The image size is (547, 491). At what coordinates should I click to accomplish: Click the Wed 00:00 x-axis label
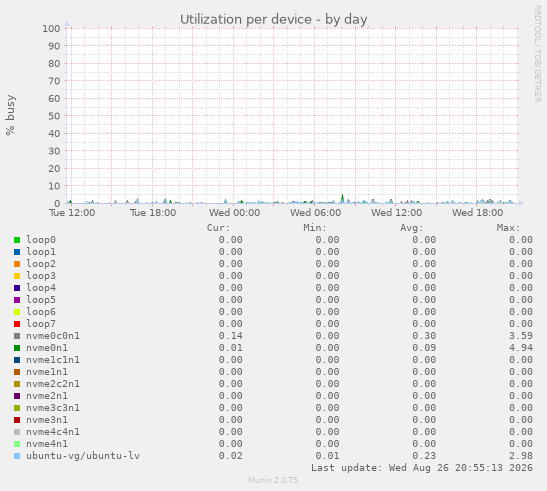234,213
